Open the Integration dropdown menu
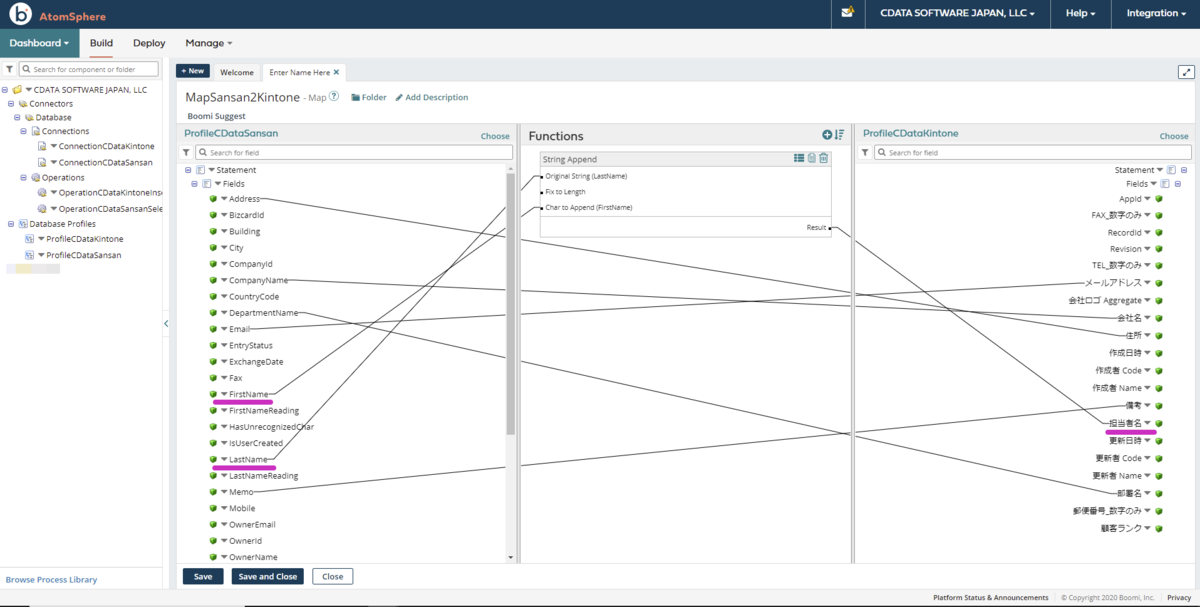The image size is (1200, 607). coord(1156,14)
